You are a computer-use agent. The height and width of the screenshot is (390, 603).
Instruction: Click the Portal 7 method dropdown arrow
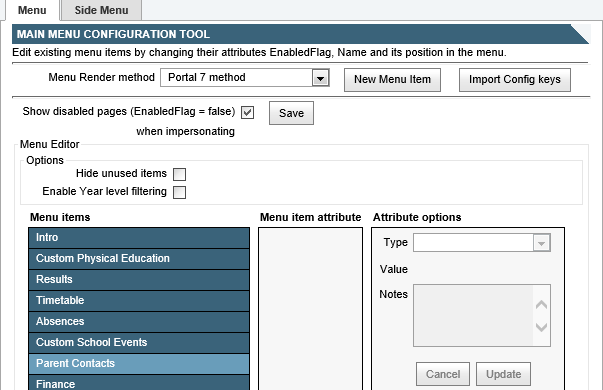(320, 78)
